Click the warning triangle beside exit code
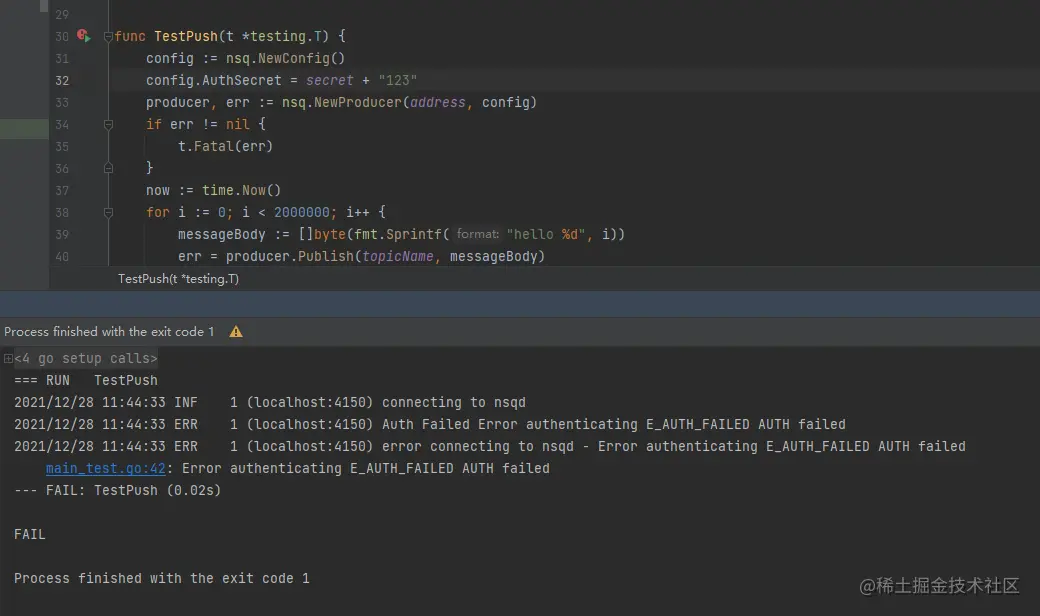This screenshot has height=616, width=1040. pyautogui.click(x=235, y=332)
